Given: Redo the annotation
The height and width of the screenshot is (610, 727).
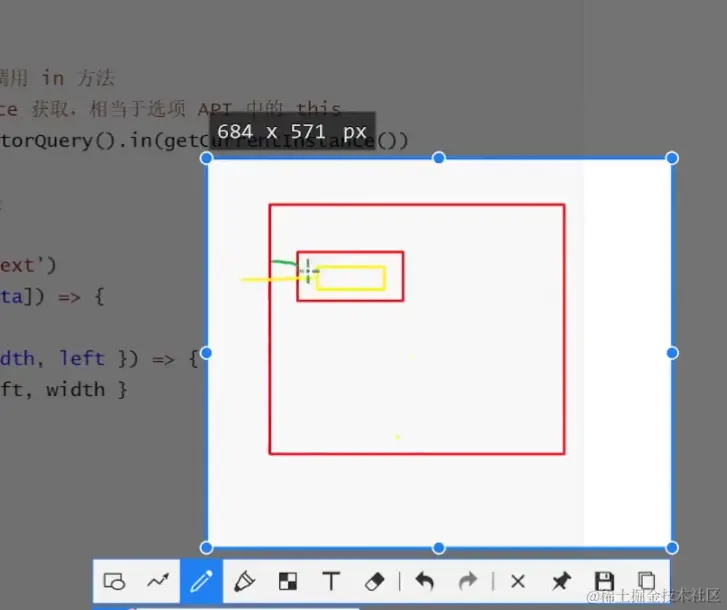Looking at the screenshot, I should tap(468, 581).
